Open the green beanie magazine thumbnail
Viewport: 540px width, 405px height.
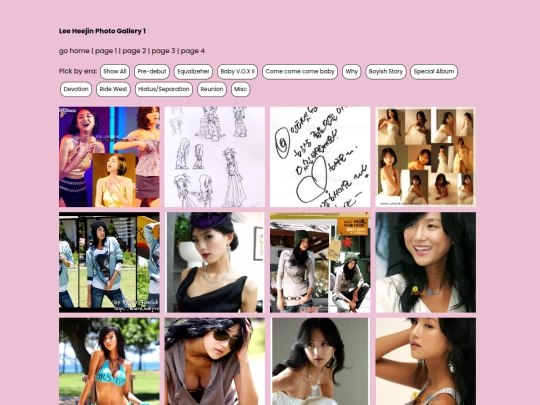(320, 262)
